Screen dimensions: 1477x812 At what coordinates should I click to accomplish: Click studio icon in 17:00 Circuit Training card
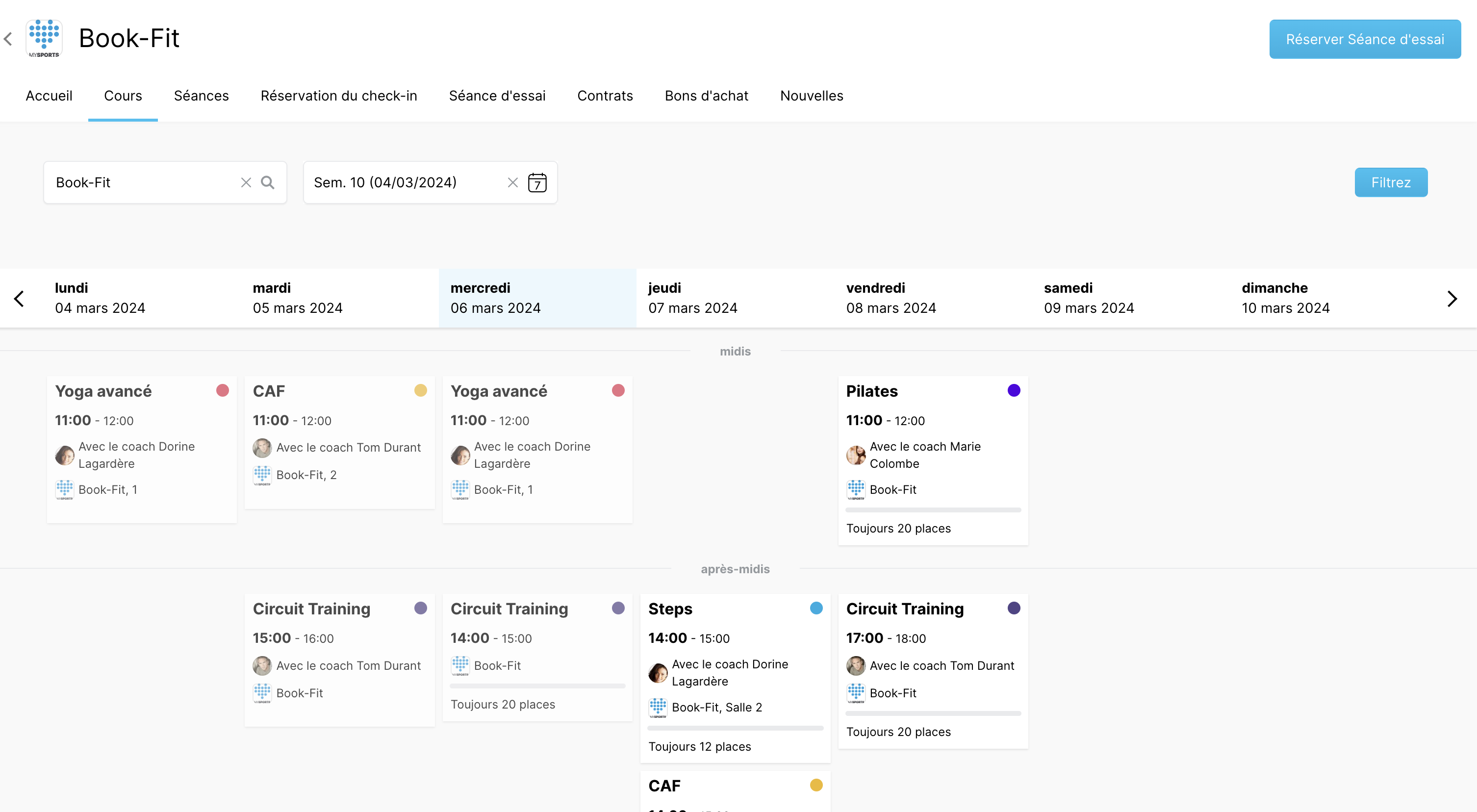tap(856, 693)
